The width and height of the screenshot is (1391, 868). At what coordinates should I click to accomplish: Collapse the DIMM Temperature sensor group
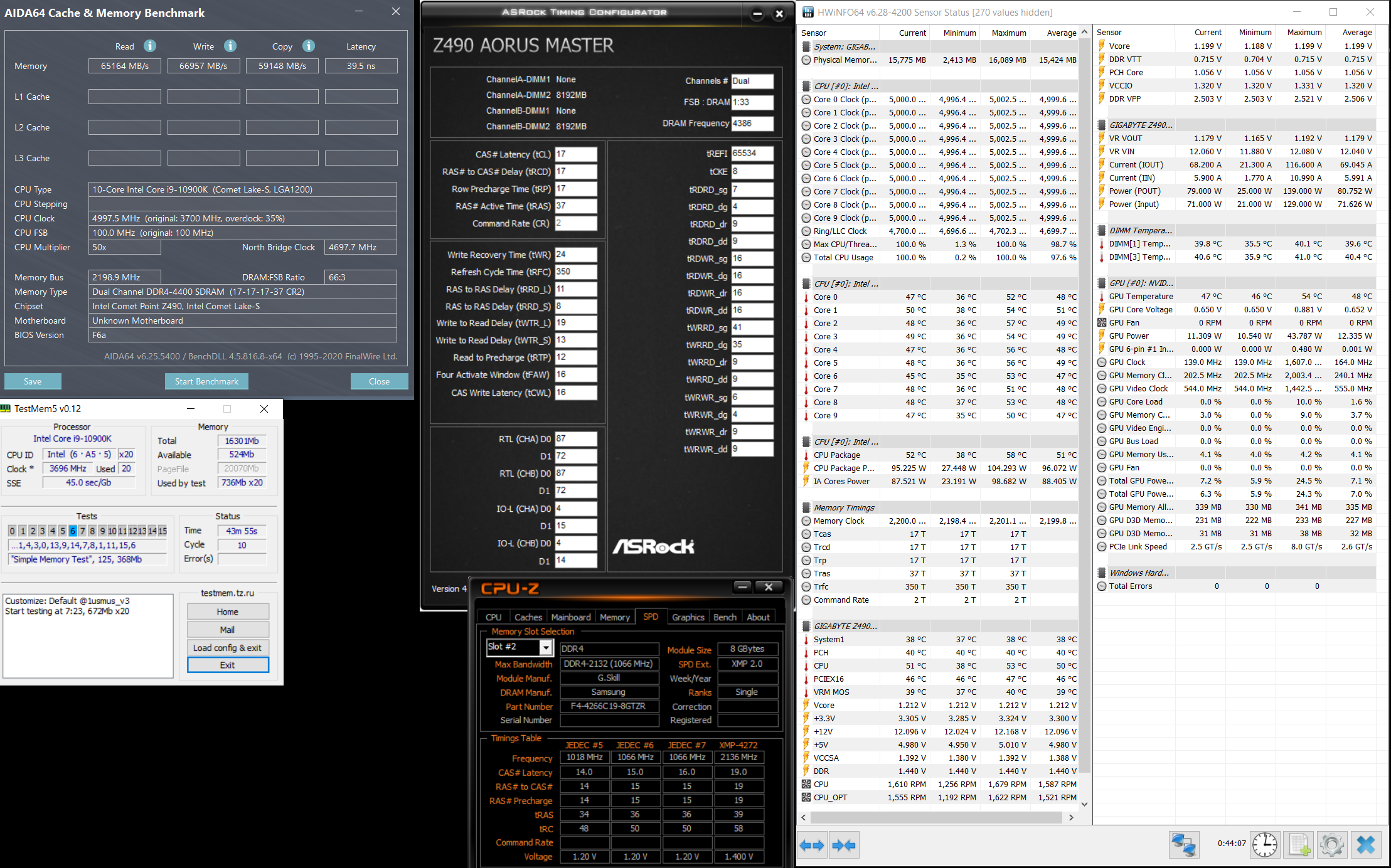(1139, 230)
